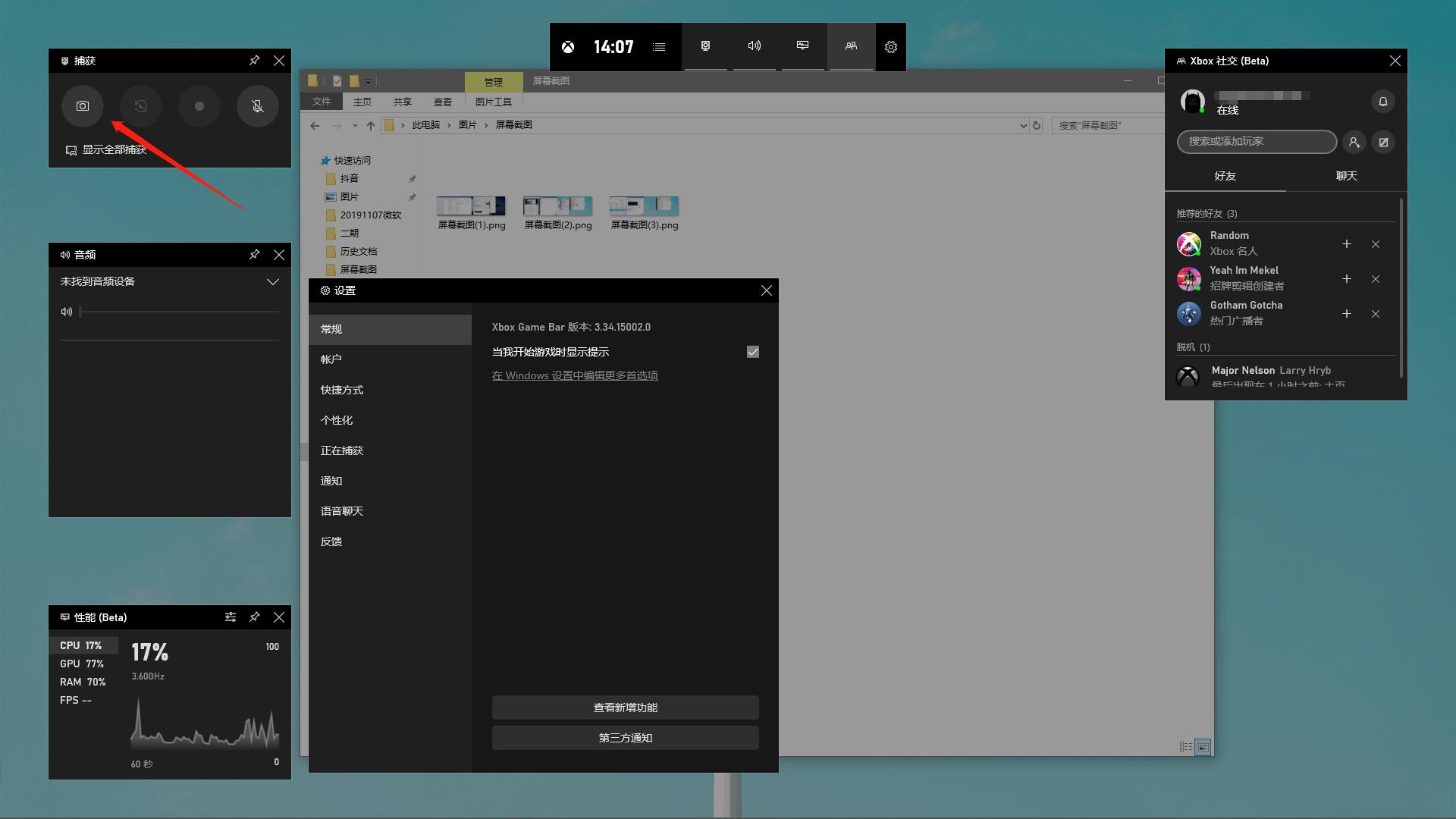Dismiss Gotham Gotcha suggestion
1456x819 pixels.
[x=1376, y=314]
